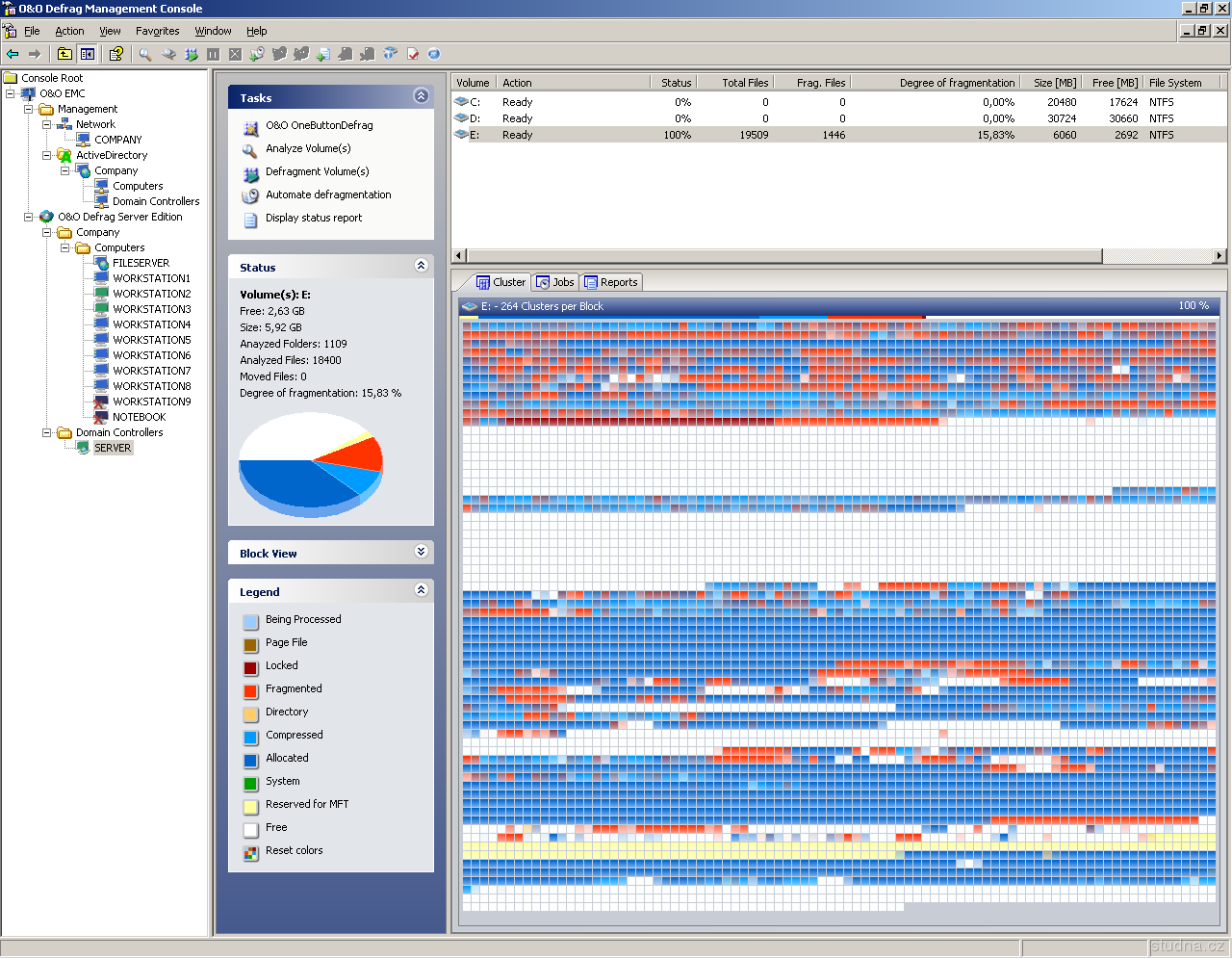The image size is (1232, 959).
Task: Toggle the Show/Hide Console Tree toolbar button
Action: (x=88, y=54)
